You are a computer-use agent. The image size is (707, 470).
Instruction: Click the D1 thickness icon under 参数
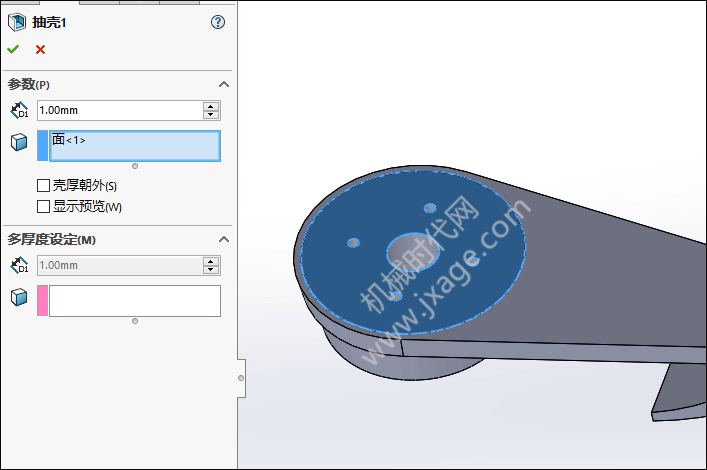point(19,111)
